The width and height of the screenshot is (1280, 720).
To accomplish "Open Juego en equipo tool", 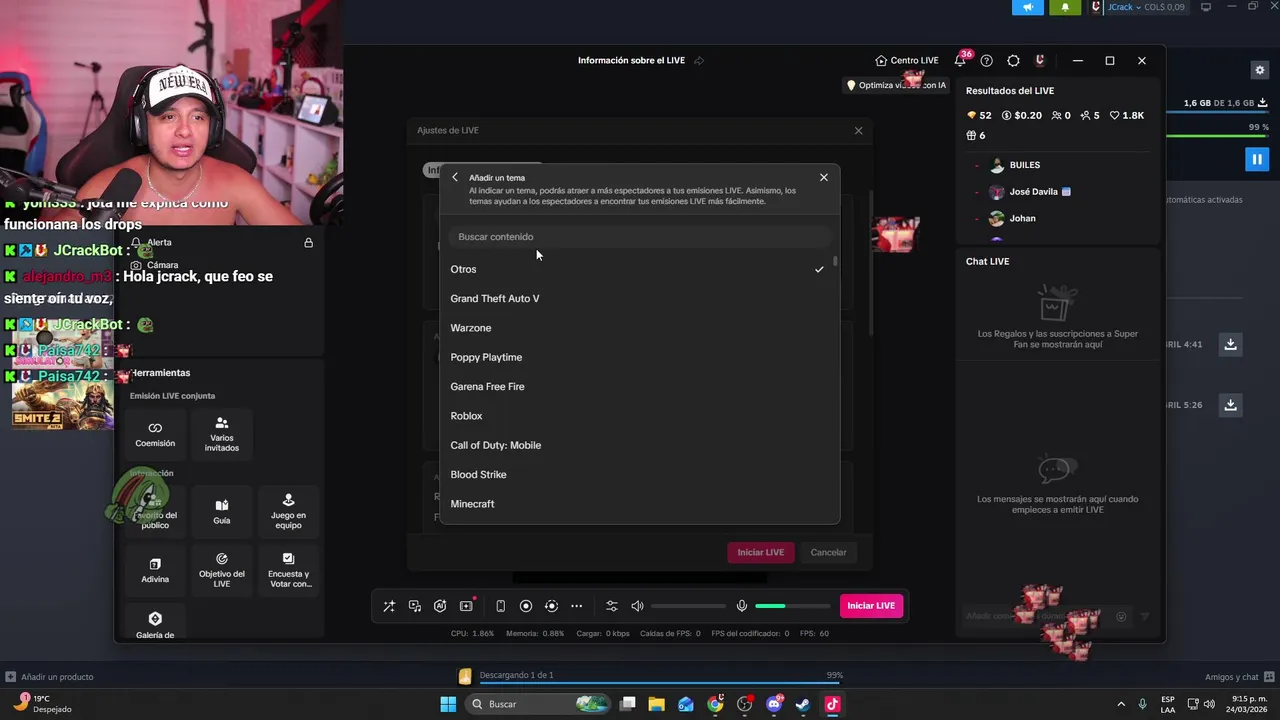I will (x=288, y=512).
